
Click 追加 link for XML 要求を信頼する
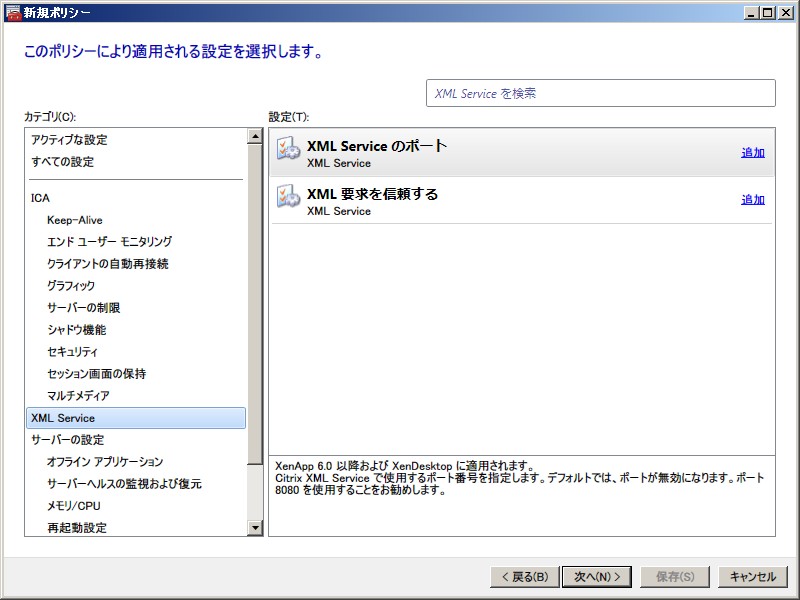[x=752, y=200]
